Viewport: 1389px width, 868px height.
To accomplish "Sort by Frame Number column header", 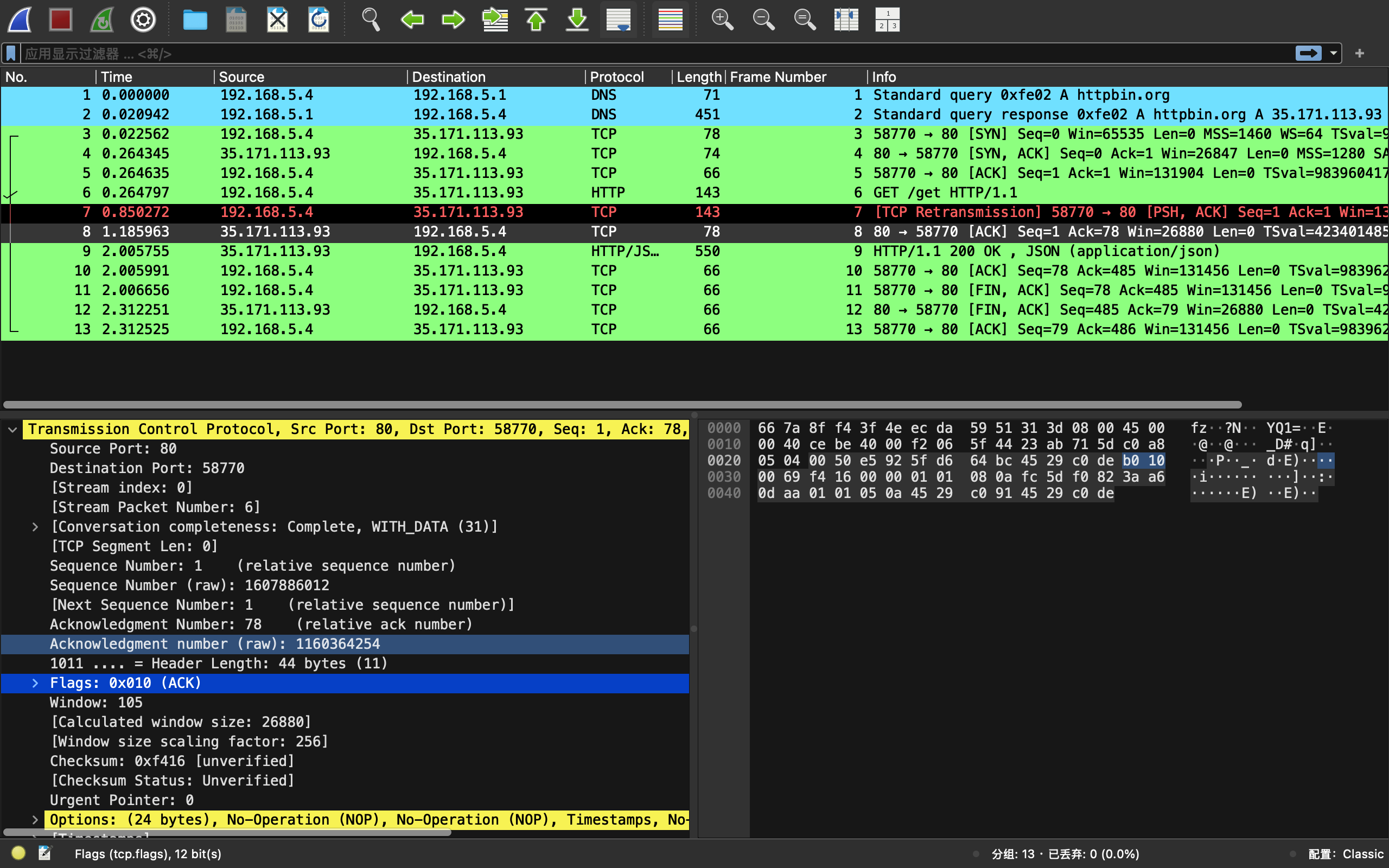I will 796,77.
